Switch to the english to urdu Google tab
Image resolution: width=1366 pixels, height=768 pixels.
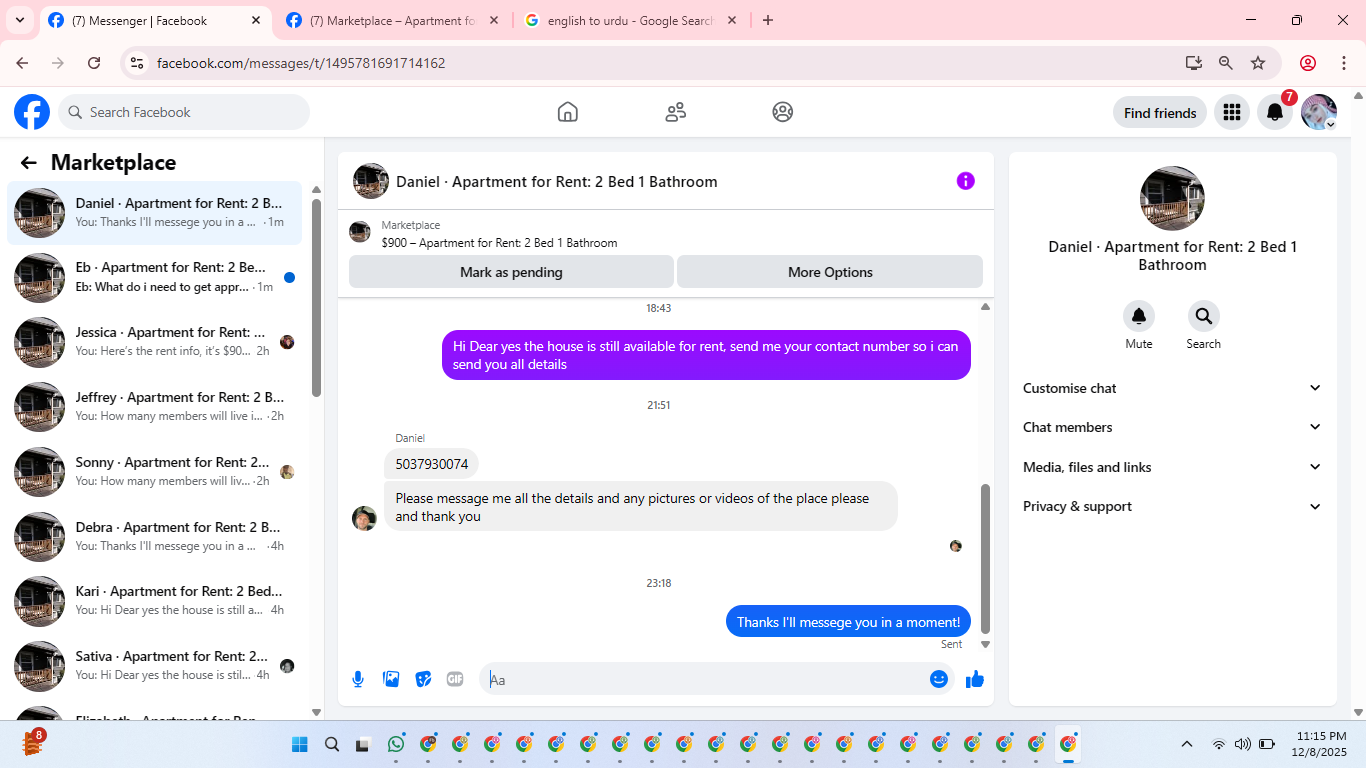click(x=630, y=20)
